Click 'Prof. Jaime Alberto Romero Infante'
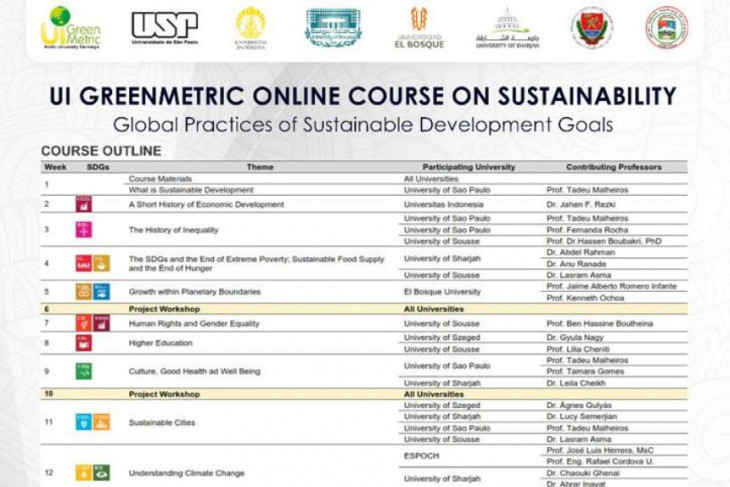 pos(612,286)
